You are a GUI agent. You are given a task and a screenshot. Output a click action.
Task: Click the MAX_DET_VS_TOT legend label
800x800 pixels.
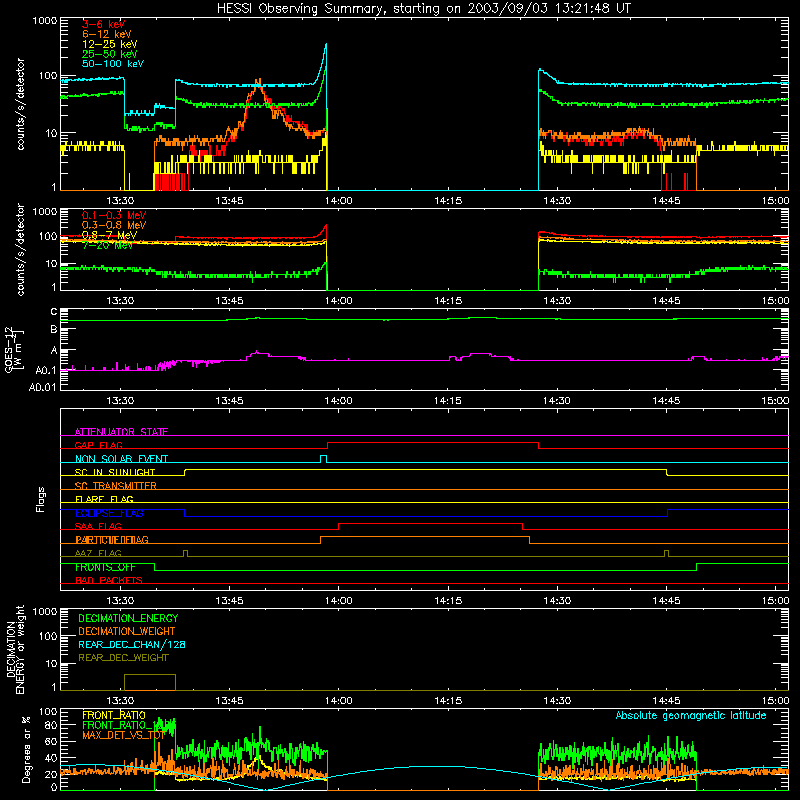(x=123, y=735)
